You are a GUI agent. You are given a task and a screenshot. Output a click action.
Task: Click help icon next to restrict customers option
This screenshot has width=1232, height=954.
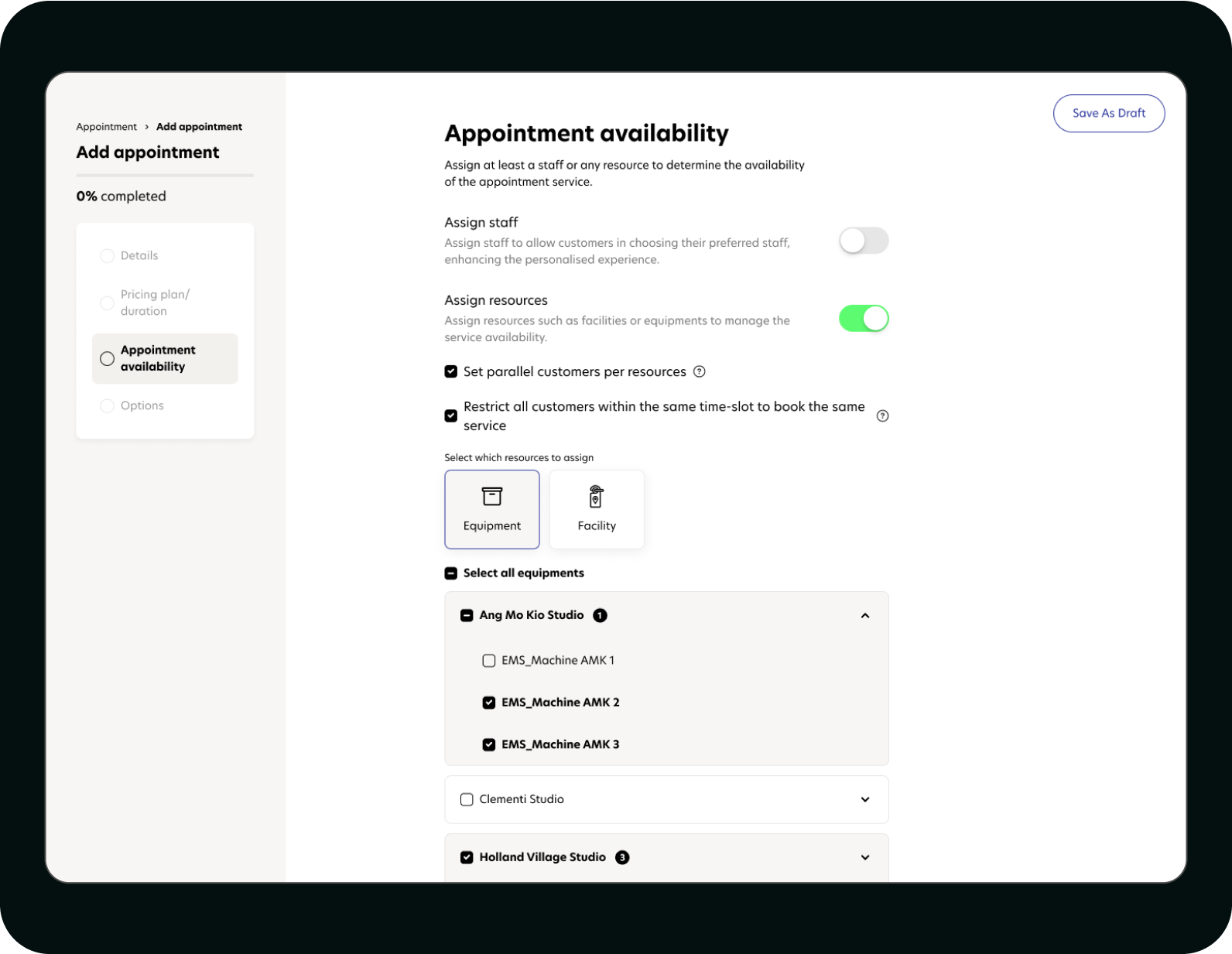click(882, 416)
